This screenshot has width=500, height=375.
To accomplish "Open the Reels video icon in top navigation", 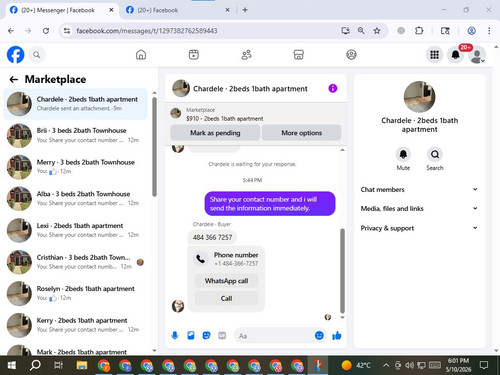I will [x=194, y=55].
